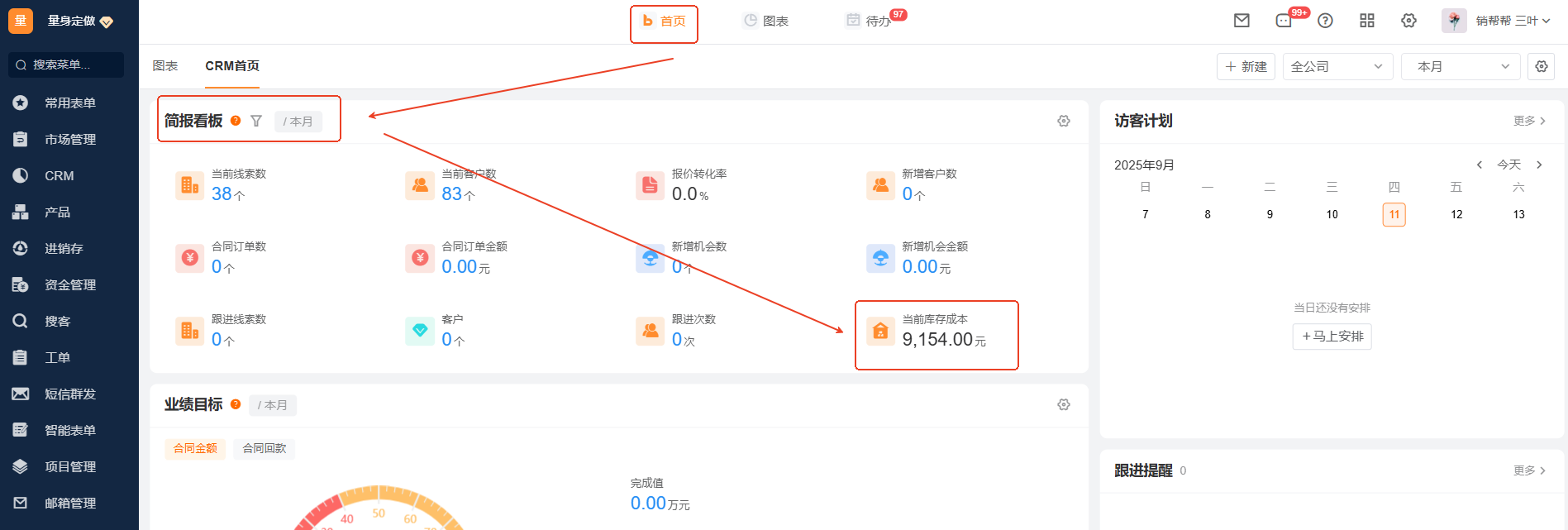
Task: Open the 业绩目标 panel settings gear
Action: point(1064,404)
